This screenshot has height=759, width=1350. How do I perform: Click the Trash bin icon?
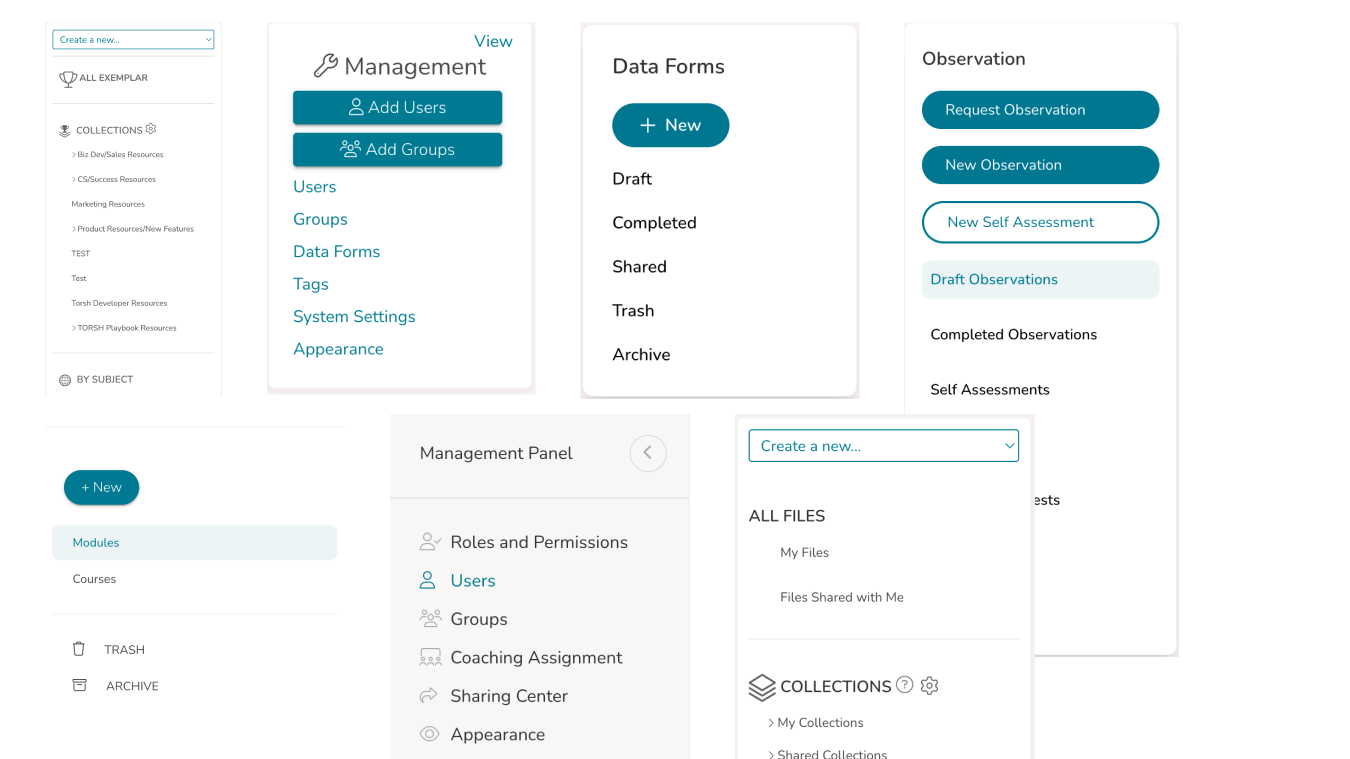tap(79, 649)
